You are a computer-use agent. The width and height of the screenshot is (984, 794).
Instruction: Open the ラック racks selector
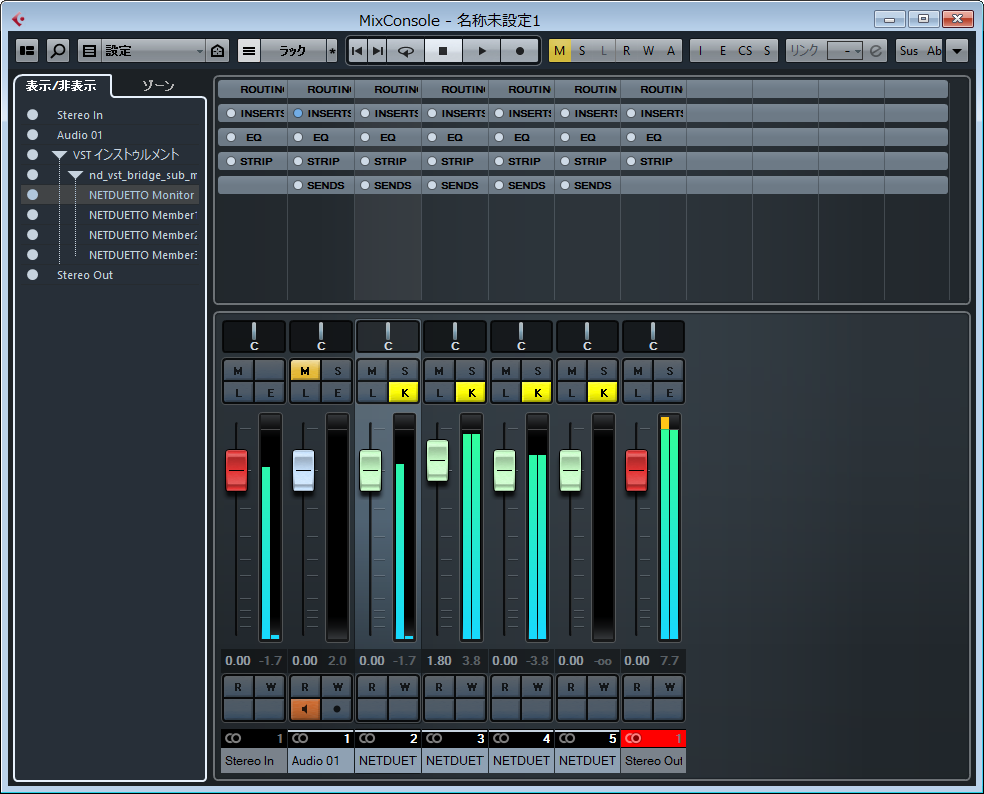[x=293, y=51]
